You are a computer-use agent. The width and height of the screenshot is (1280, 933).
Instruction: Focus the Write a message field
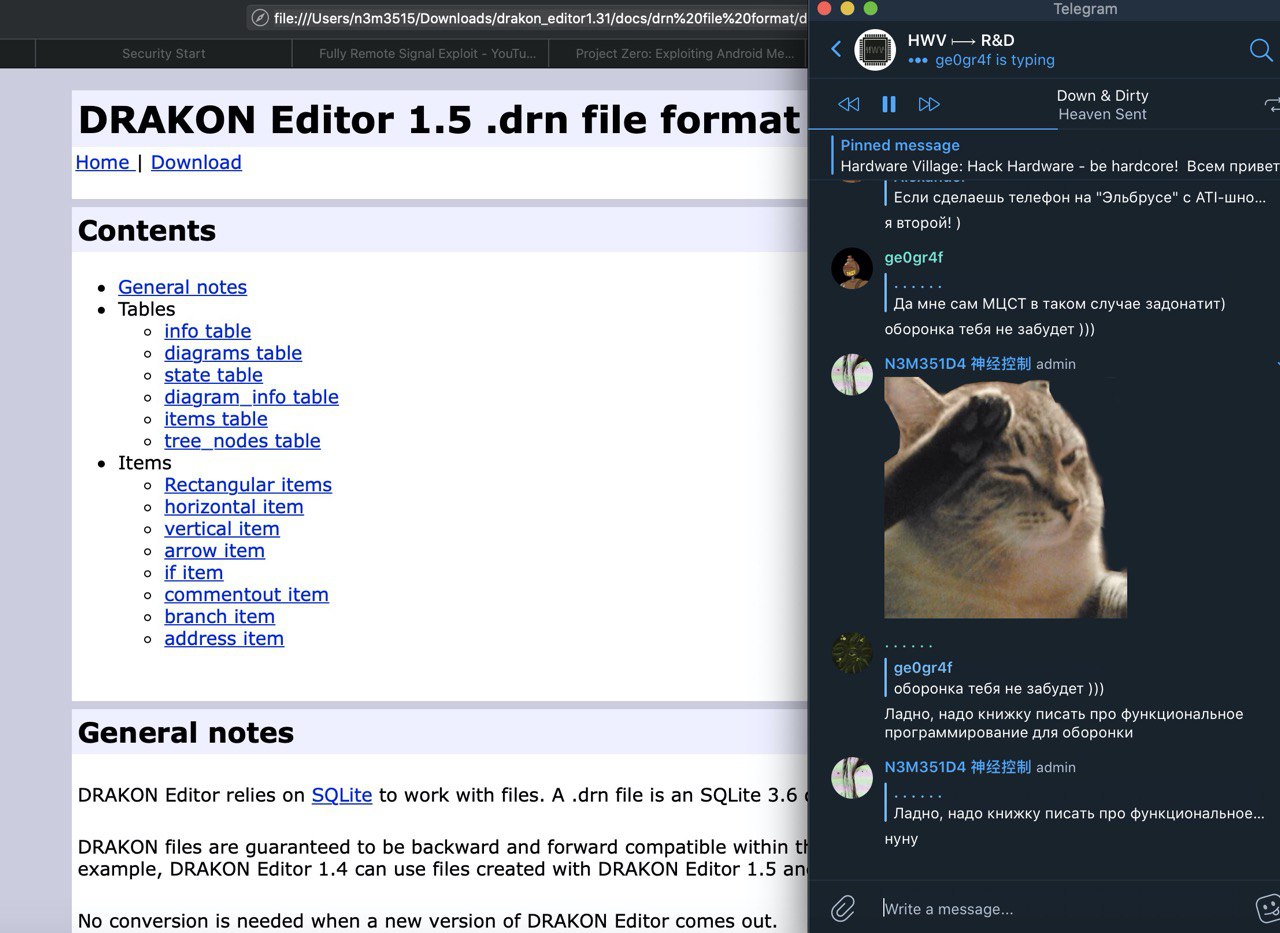coord(1062,909)
